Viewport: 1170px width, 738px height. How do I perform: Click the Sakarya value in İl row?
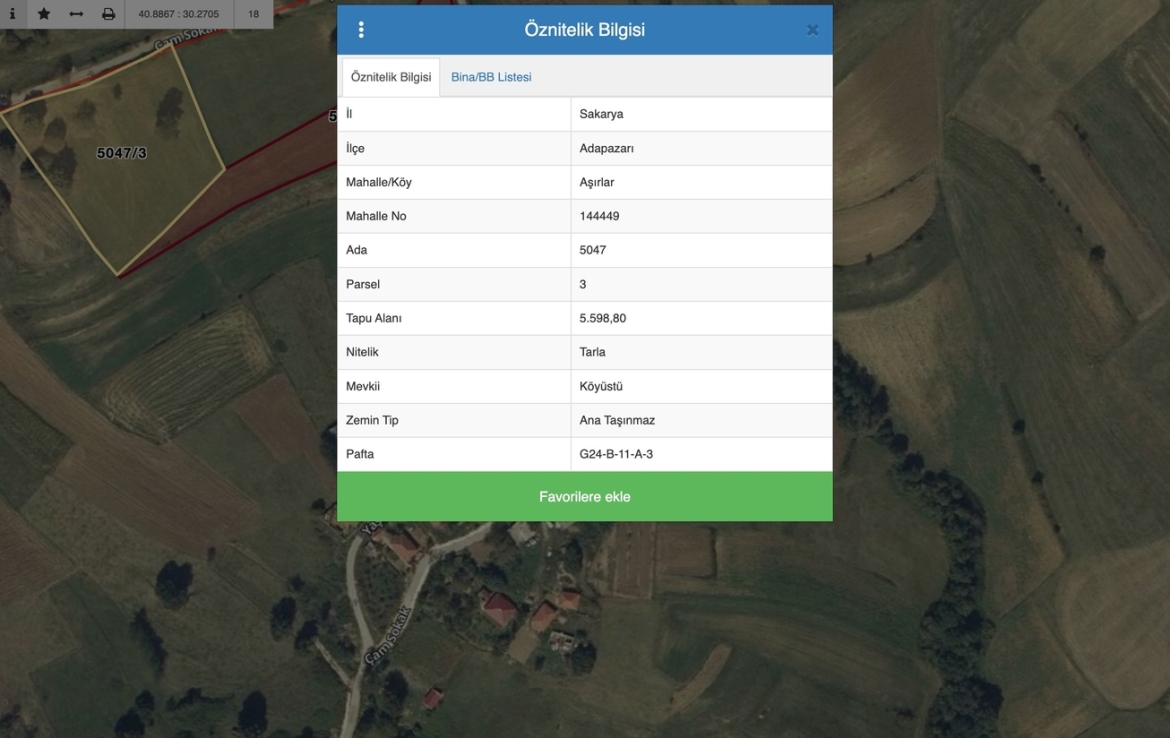[601, 114]
